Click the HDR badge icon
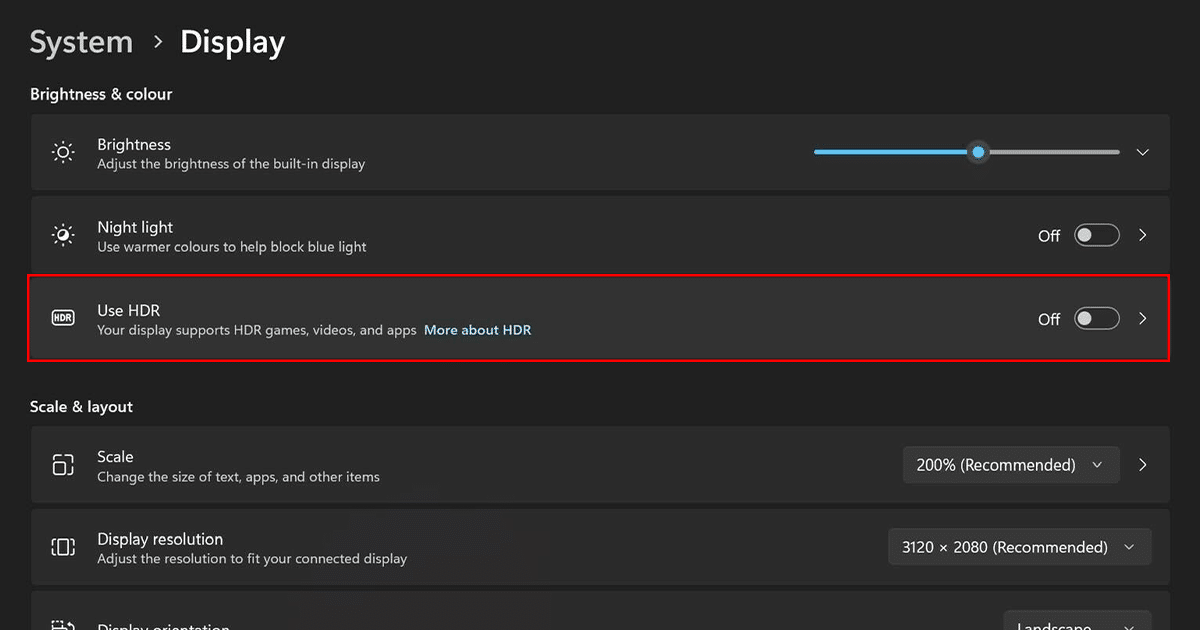This screenshot has height=630, width=1200. point(63,319)
